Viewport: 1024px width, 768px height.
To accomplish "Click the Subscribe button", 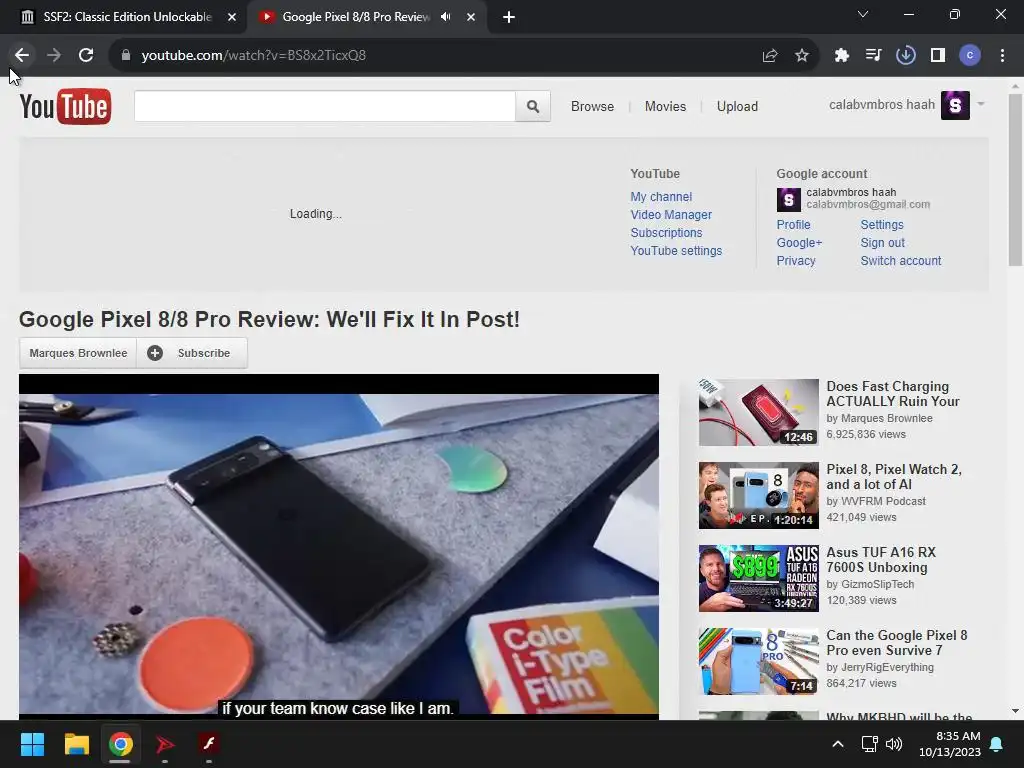I will click(192, 353).
